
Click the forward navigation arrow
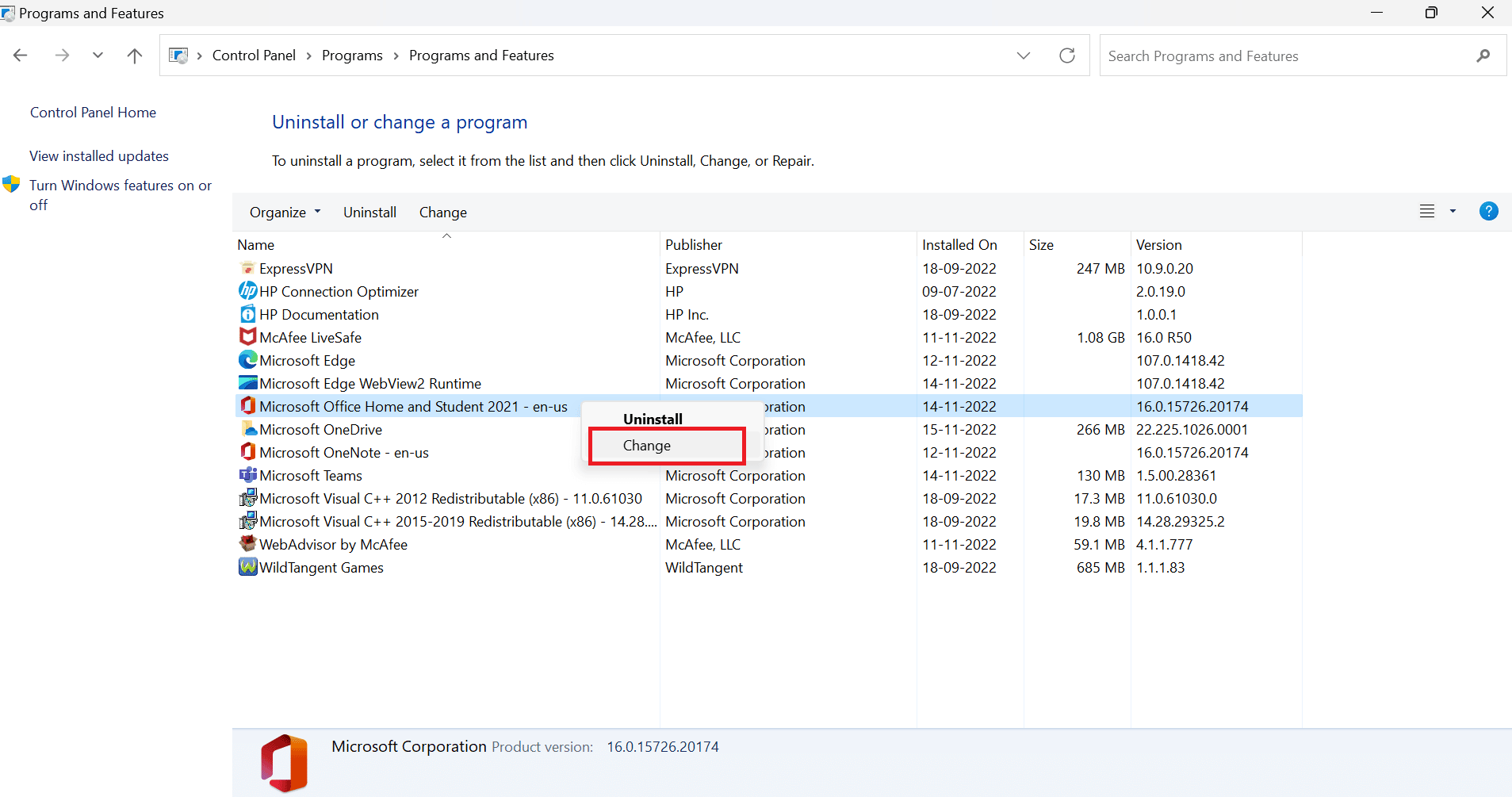point(62,56)
